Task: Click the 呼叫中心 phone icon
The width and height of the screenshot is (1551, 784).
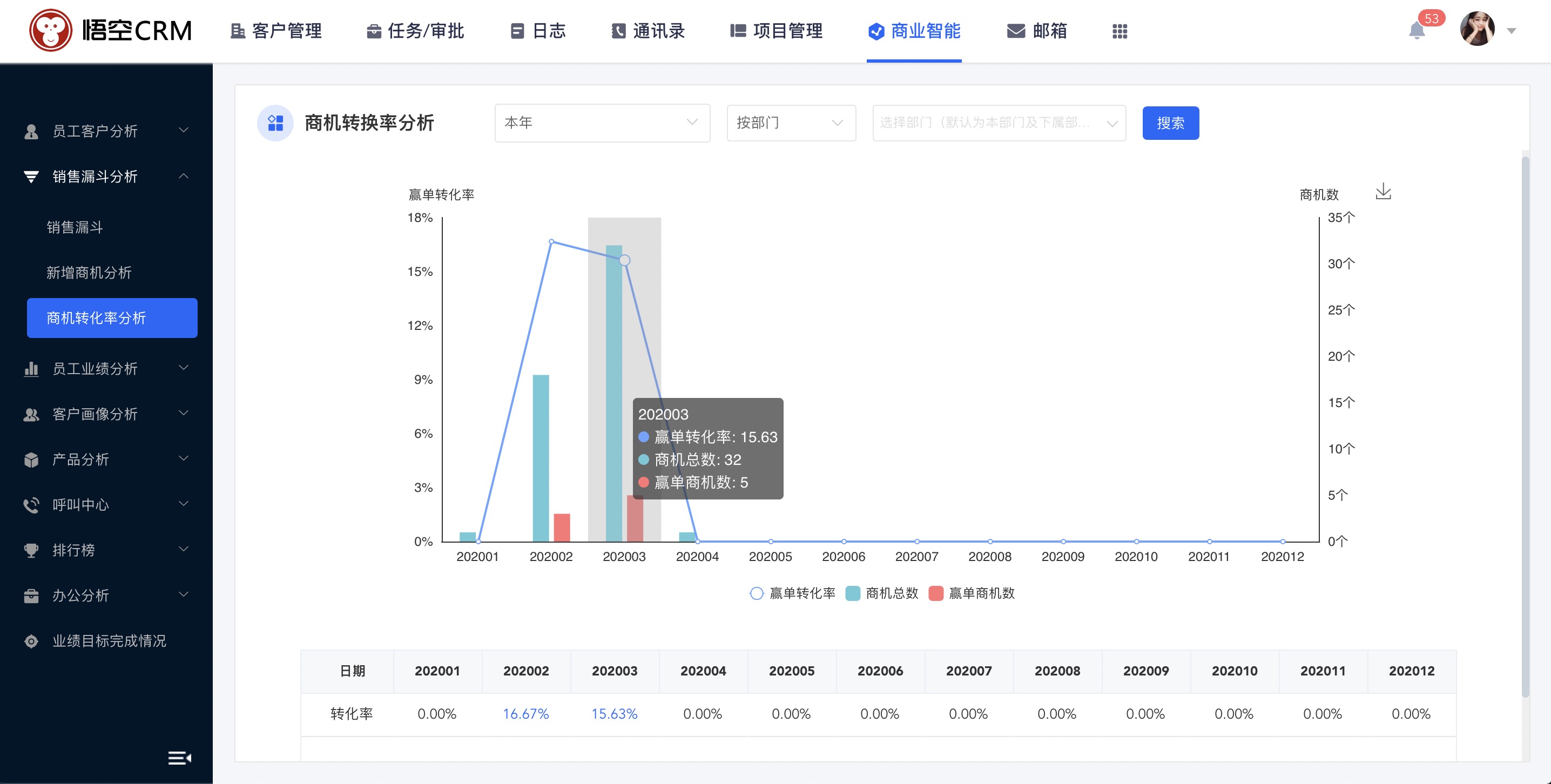Action: [31, 505]
